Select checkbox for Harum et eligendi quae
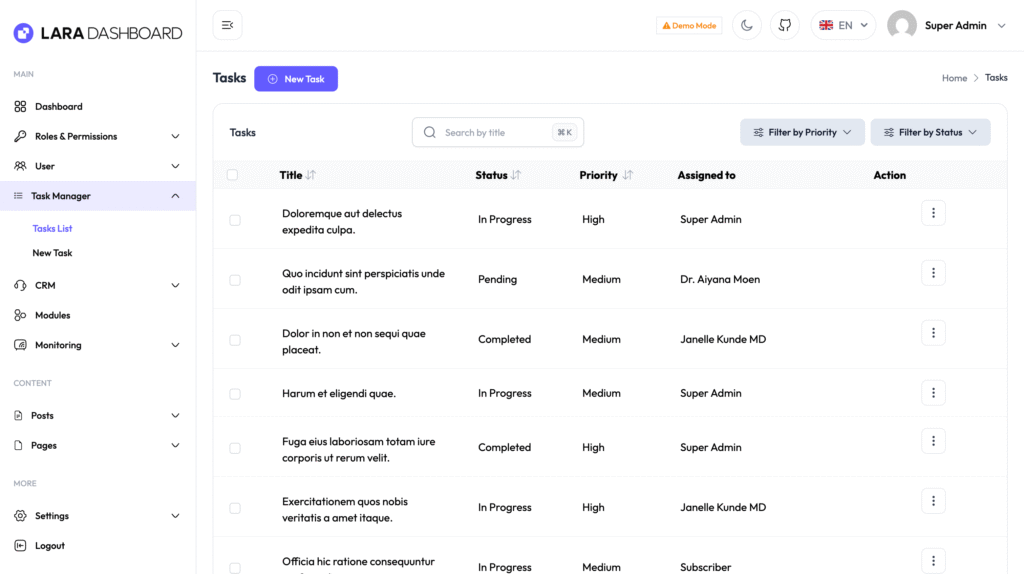Image resolution: width=1024 pixels, height=574 pixels. pyautogui.click(x=235, y=394)
